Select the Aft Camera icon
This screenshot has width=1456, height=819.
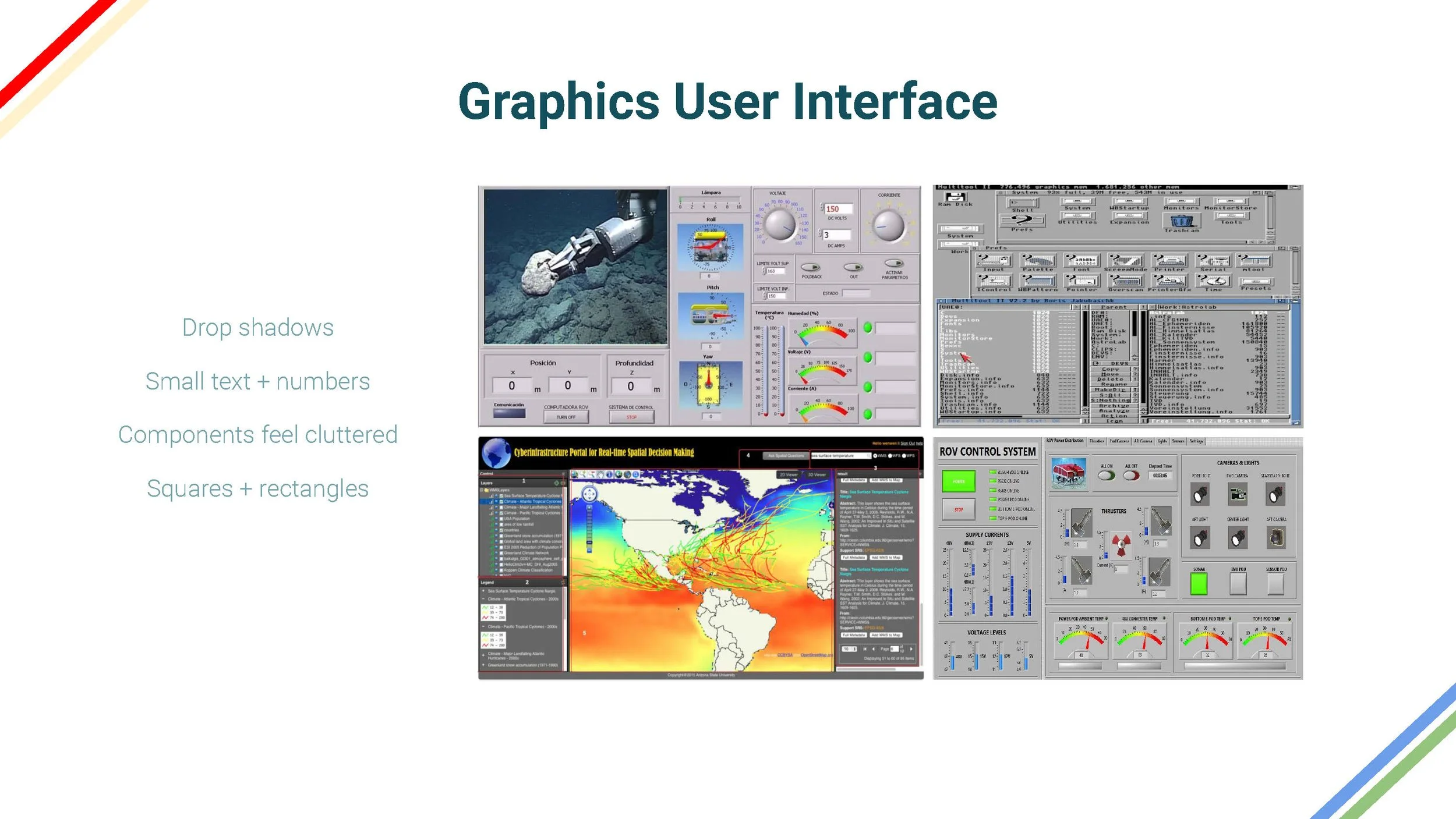1275,537
